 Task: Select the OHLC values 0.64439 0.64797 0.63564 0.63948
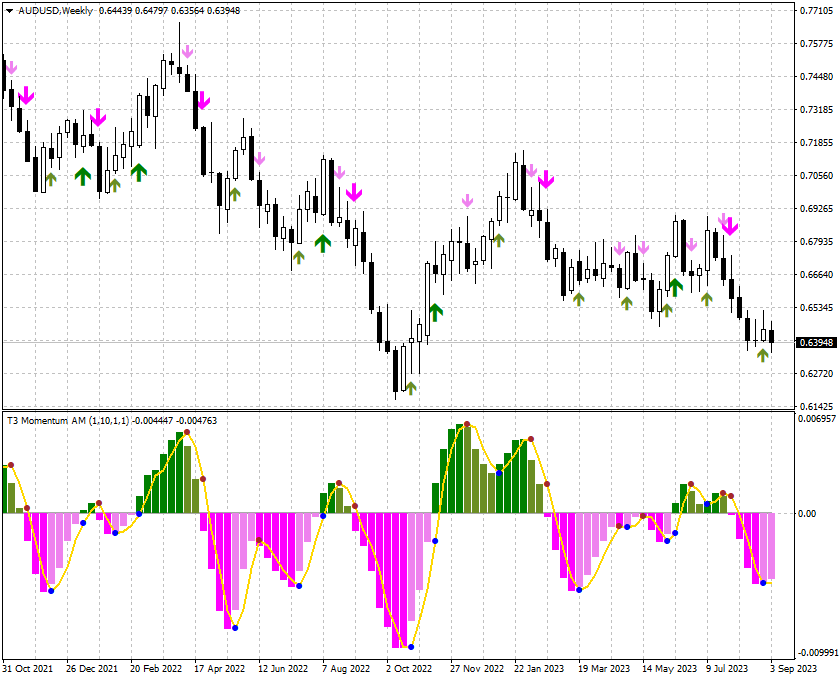[169, 11]
